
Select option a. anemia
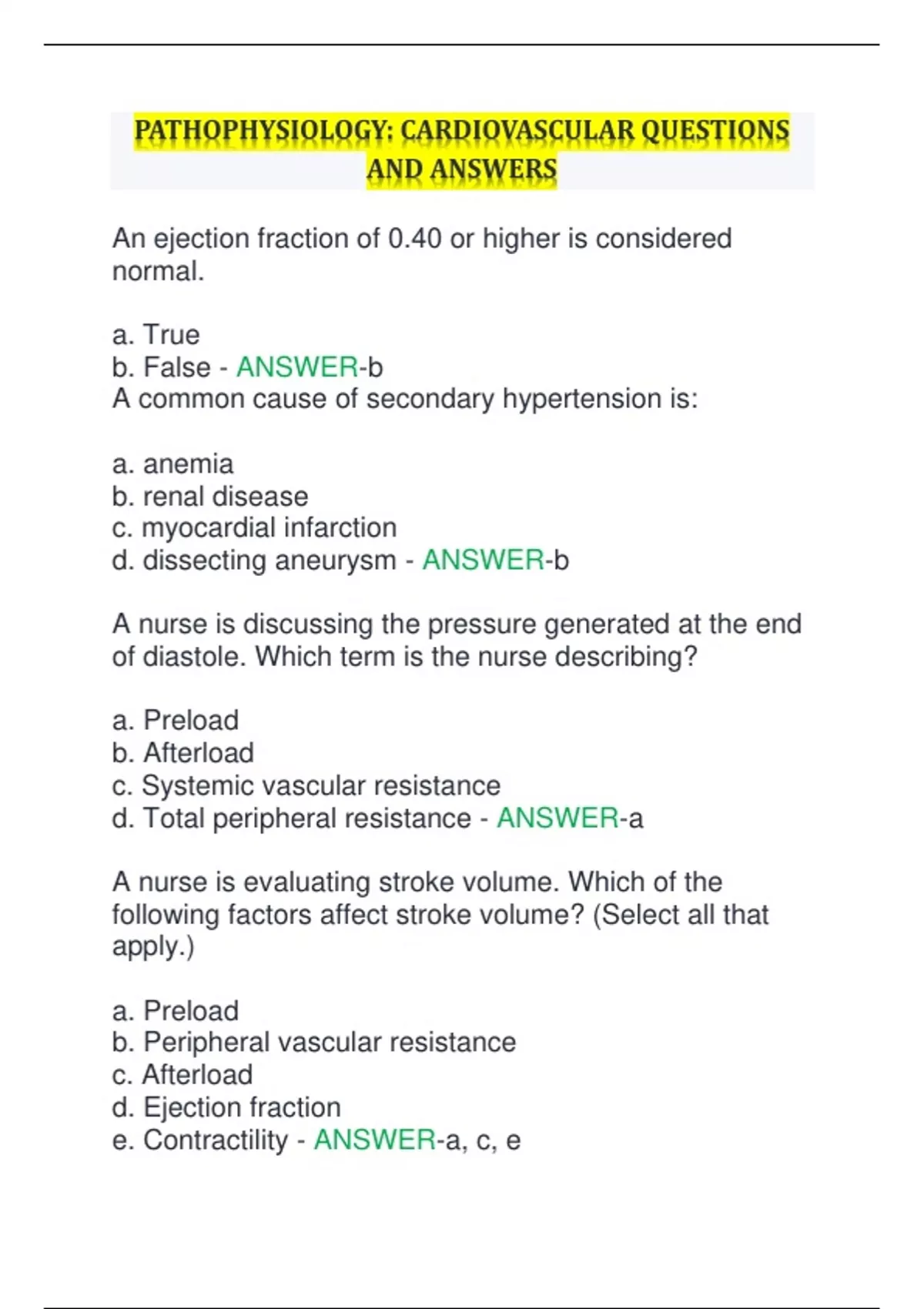[172, 464]
